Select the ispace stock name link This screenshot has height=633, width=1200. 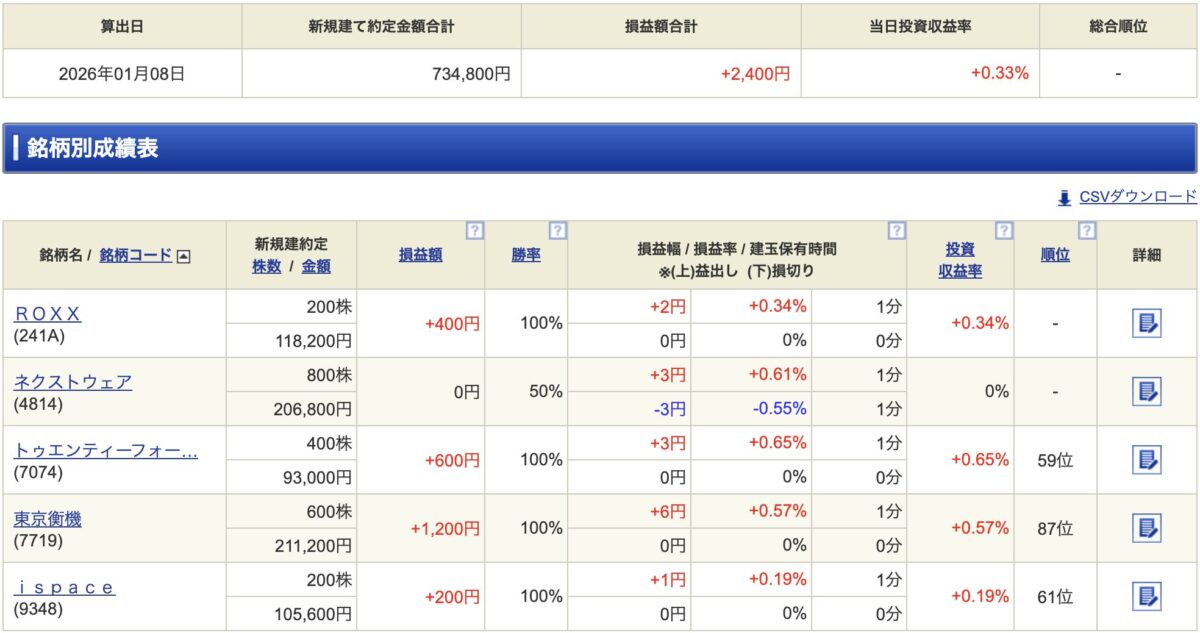pyautogui.click(x=64, y=588)
